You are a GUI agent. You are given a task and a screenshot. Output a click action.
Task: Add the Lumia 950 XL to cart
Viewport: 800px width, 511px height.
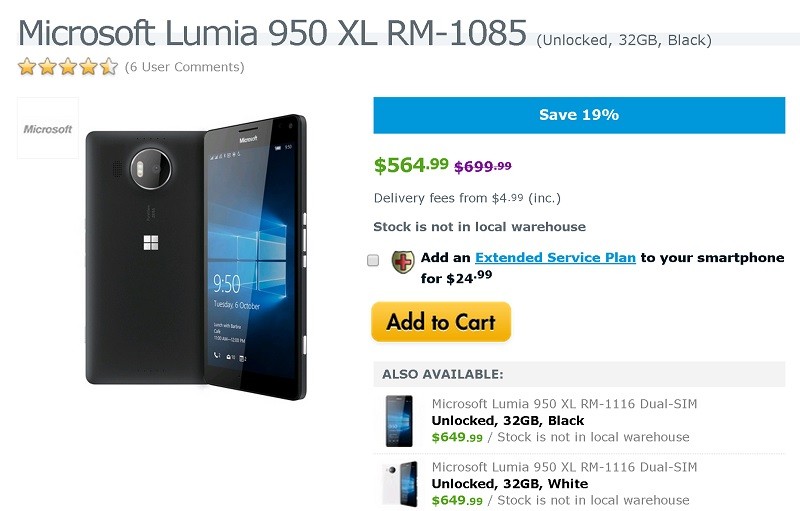coord(441,321)
